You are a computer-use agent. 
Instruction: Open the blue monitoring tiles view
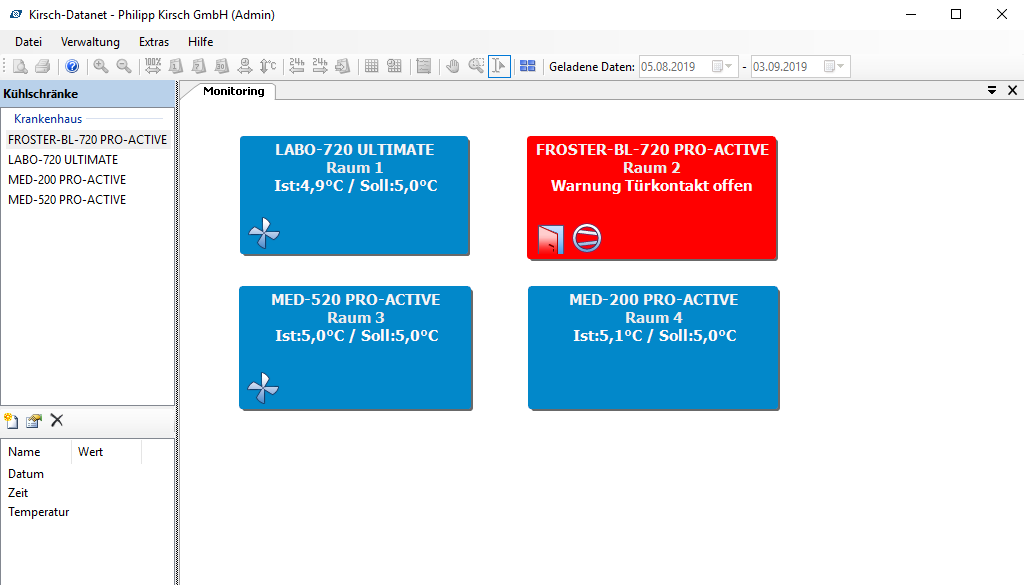(528, 66)
